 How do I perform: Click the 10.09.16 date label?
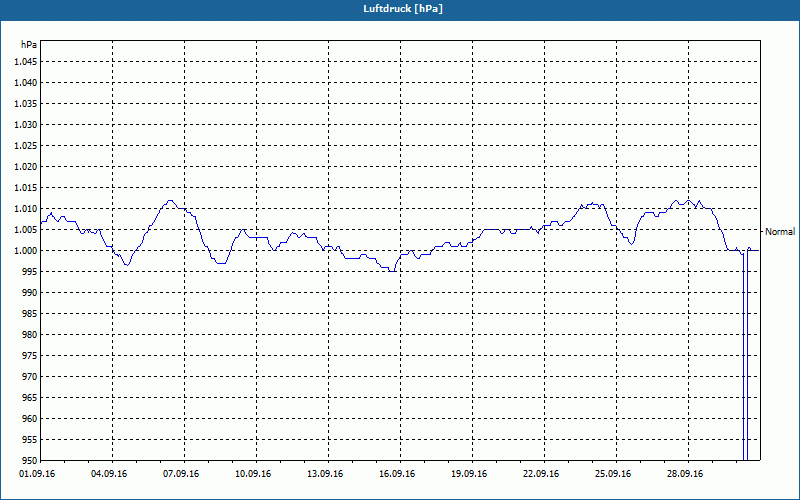(253, 474)
